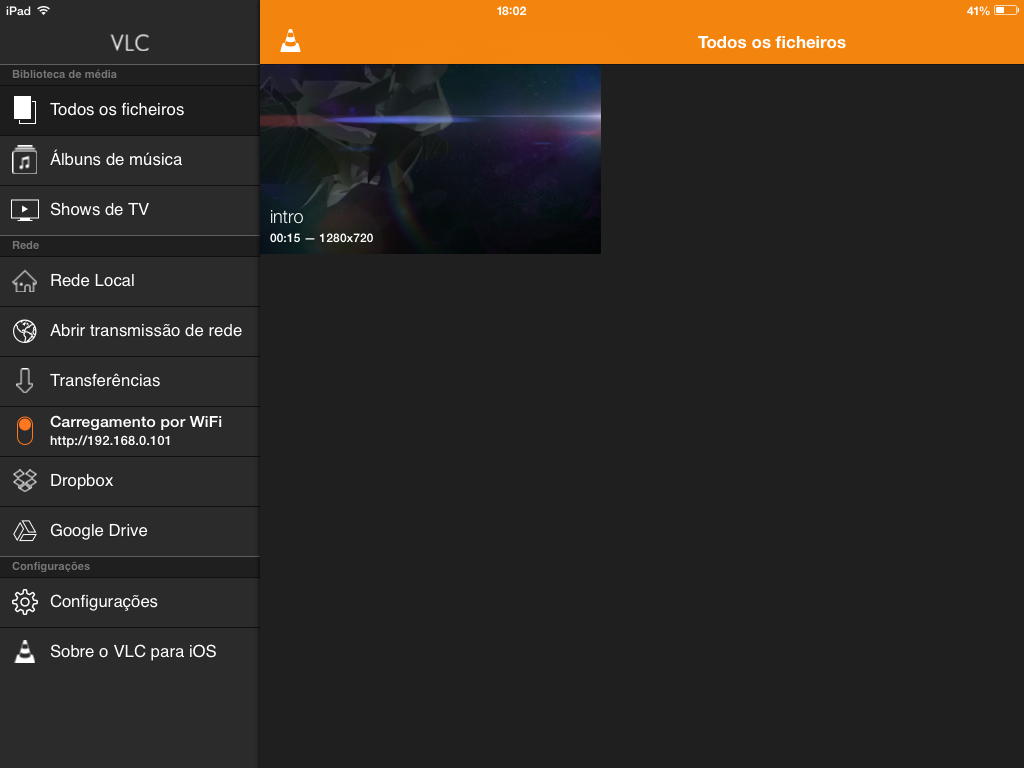Toggle the WiFi upload switch
This screenshot has height=768, width=1024.
click(25, 431)
